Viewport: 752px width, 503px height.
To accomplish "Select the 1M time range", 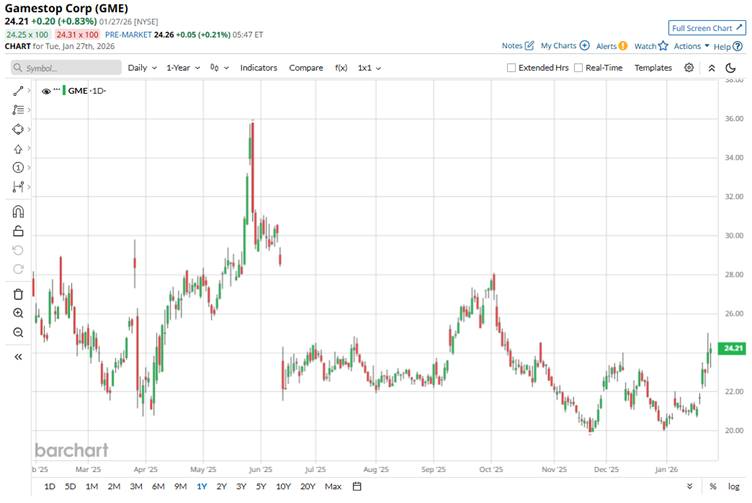I will [x=92, y=486].
